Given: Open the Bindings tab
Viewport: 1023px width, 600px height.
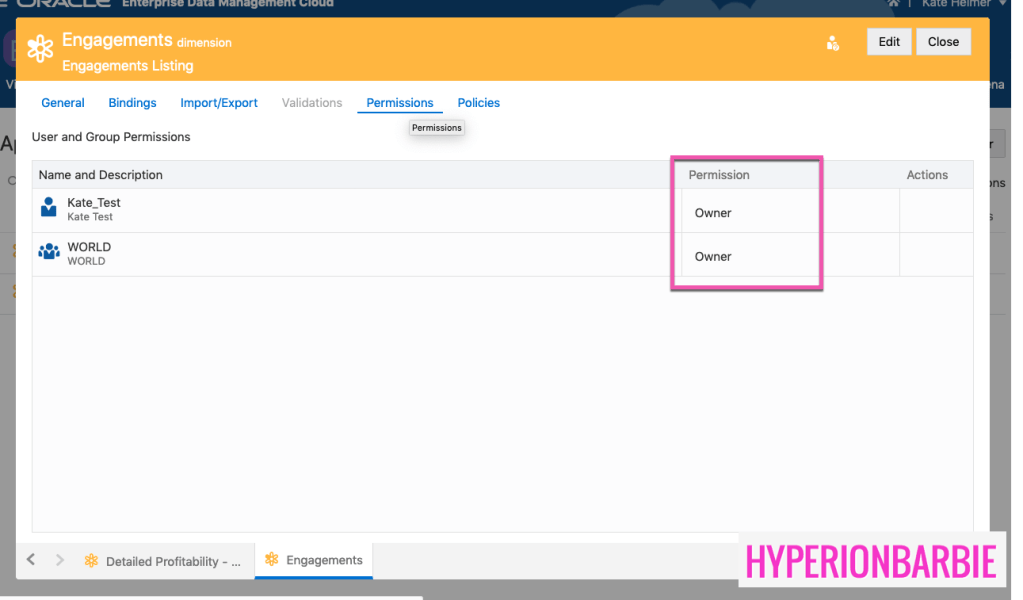Looking at the screenshot, I should coord(132,103).
